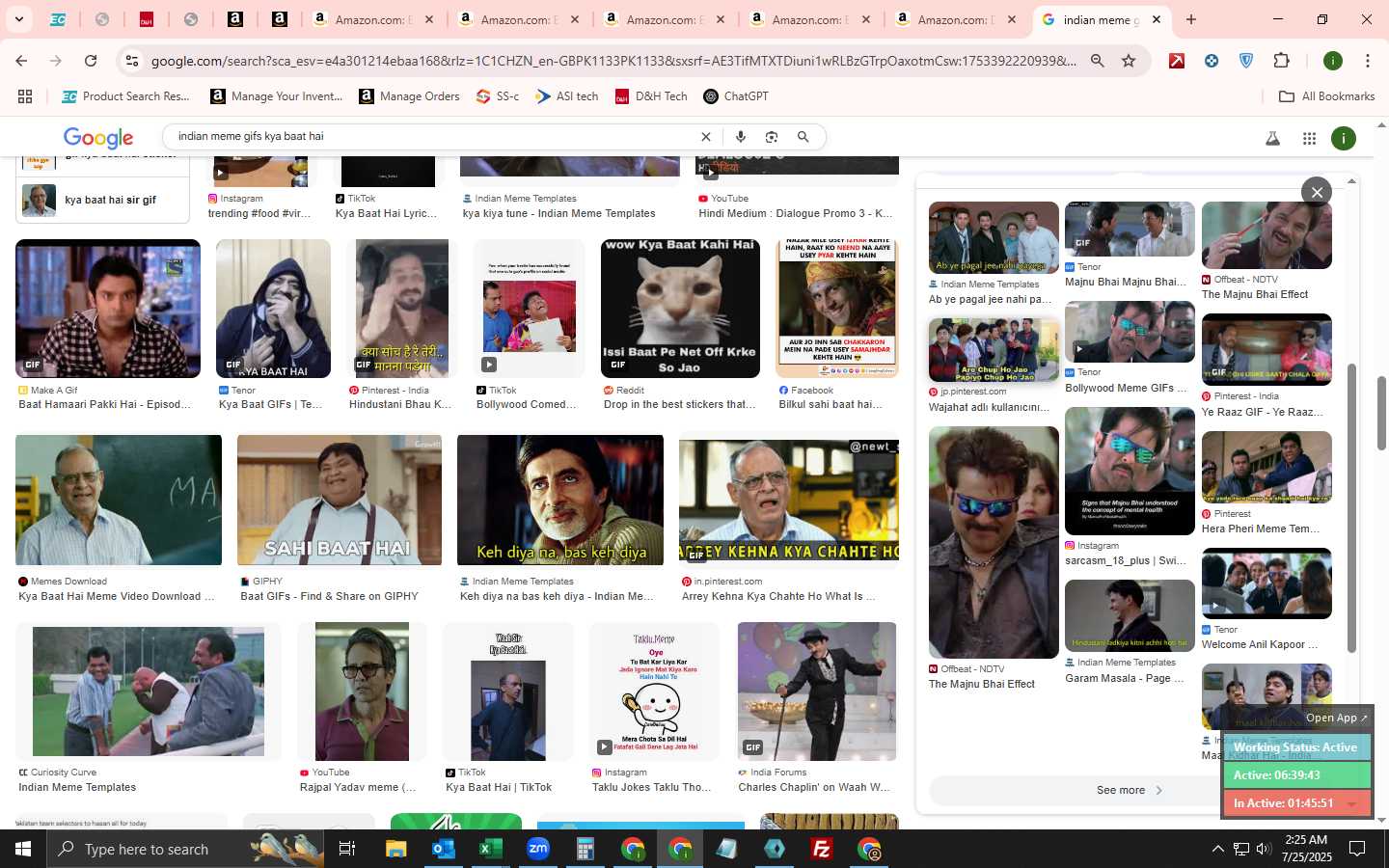Image resolution: width=1389 pixels, height=868 pixels.
Task: Open the Calculator app on the taskbar
Action: click(585, 849)
